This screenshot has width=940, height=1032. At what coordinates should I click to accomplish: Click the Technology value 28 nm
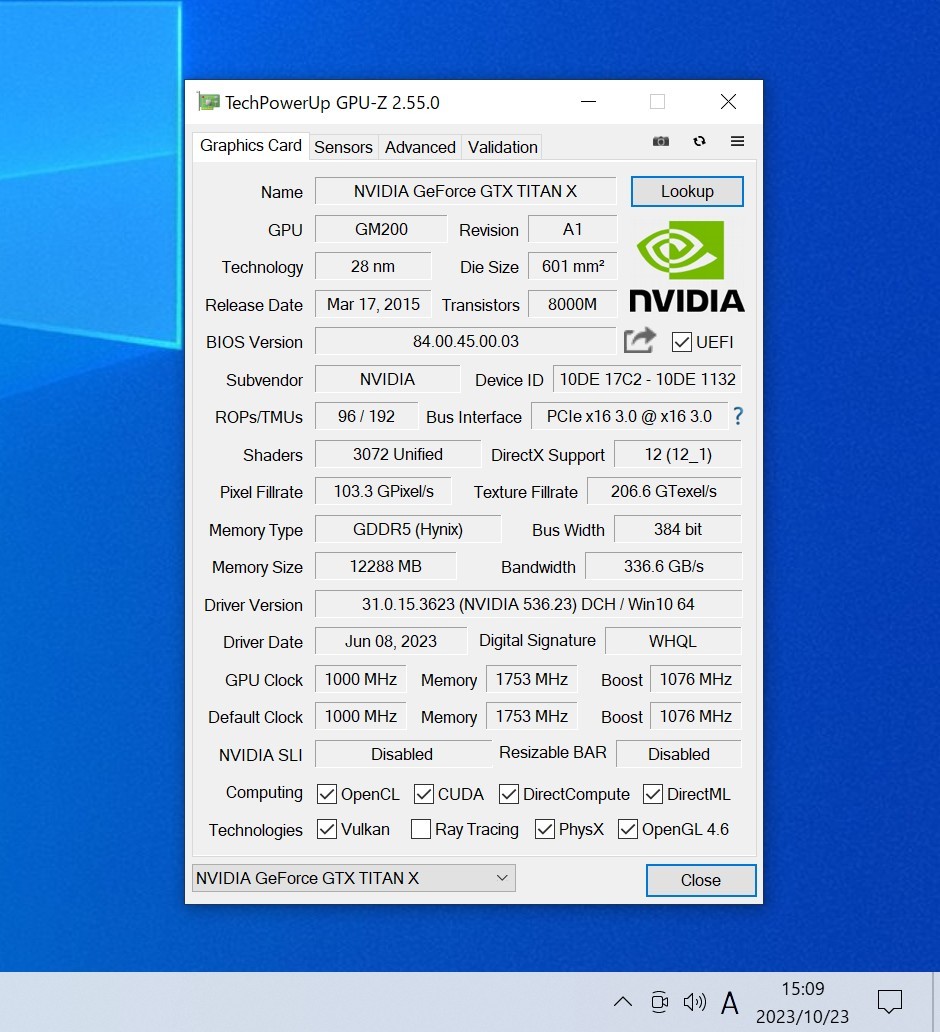click(373, 267)
